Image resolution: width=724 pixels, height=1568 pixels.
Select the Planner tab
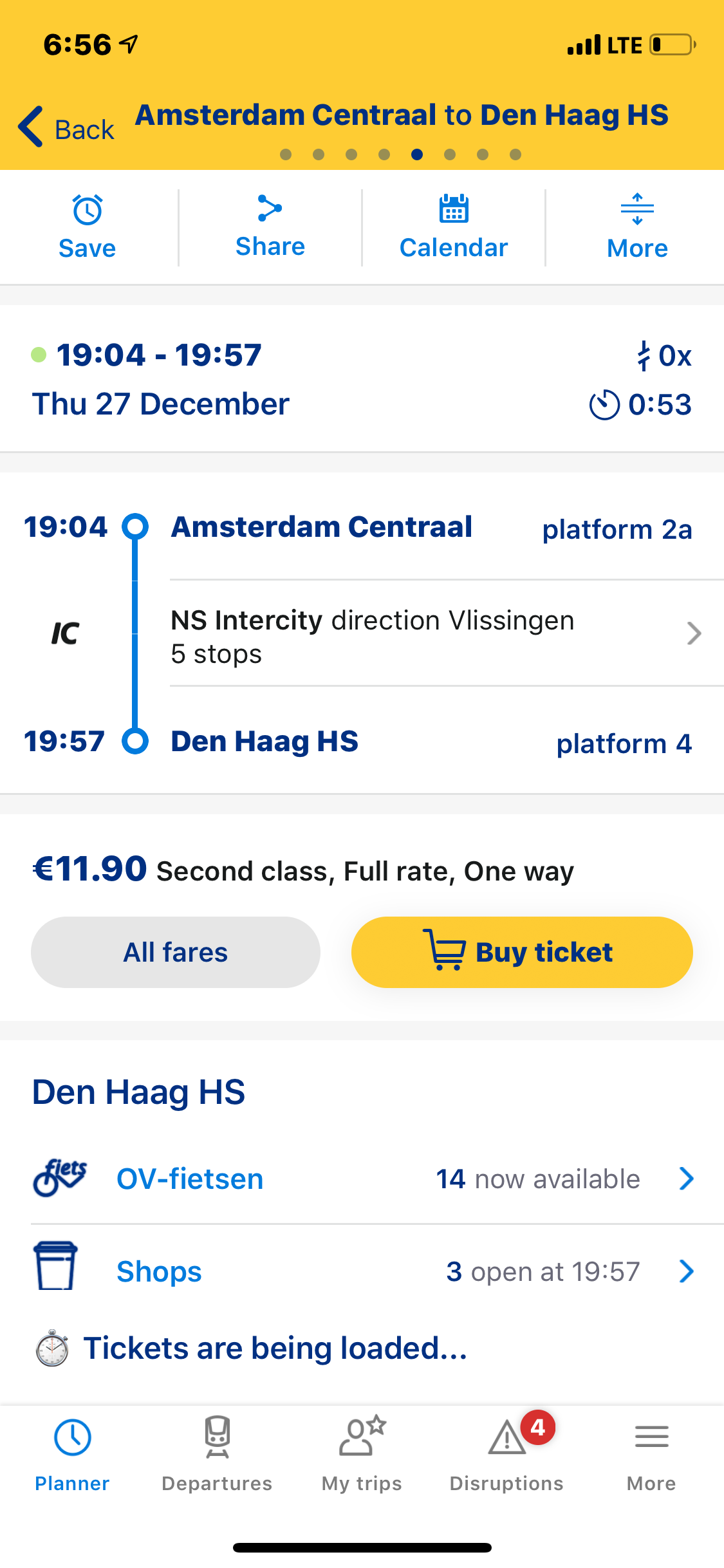coord(72,1452)
